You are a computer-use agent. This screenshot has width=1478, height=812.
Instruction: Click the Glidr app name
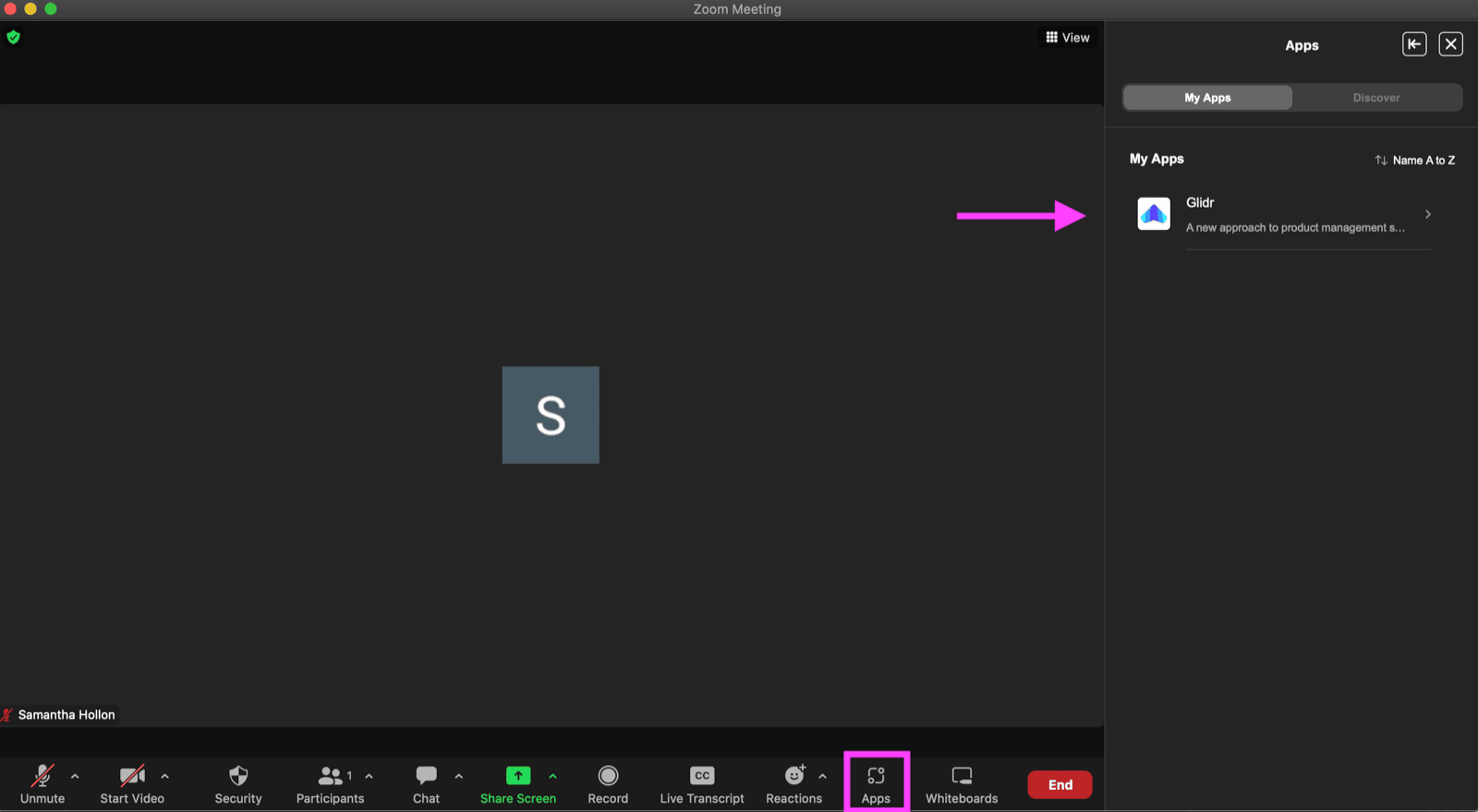pyautogui.click(x=1200, y=202)
